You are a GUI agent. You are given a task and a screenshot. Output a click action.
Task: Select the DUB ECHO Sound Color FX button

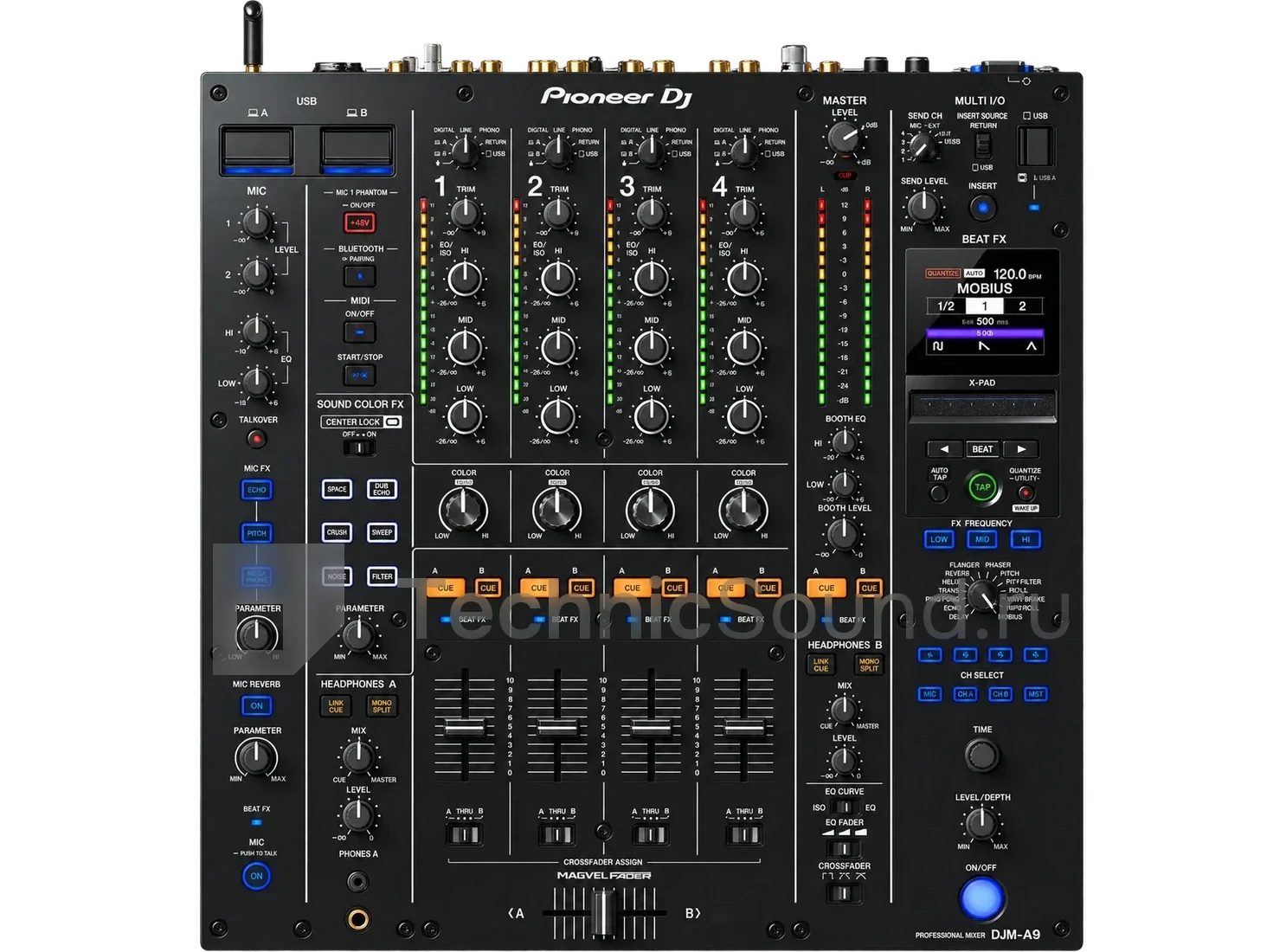click(x=382, y=489)
